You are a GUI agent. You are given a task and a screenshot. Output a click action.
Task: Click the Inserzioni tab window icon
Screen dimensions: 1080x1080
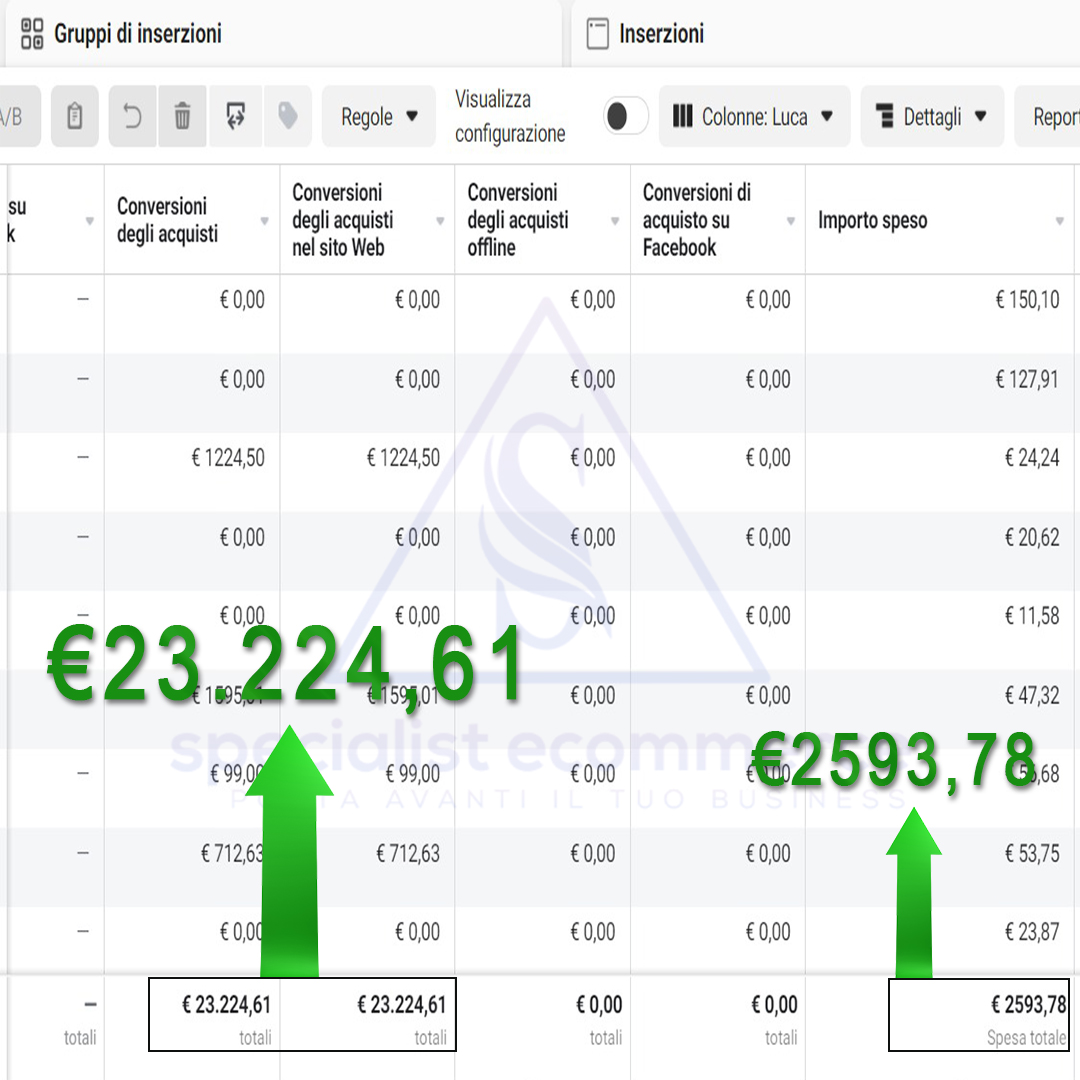coord(597,34)
